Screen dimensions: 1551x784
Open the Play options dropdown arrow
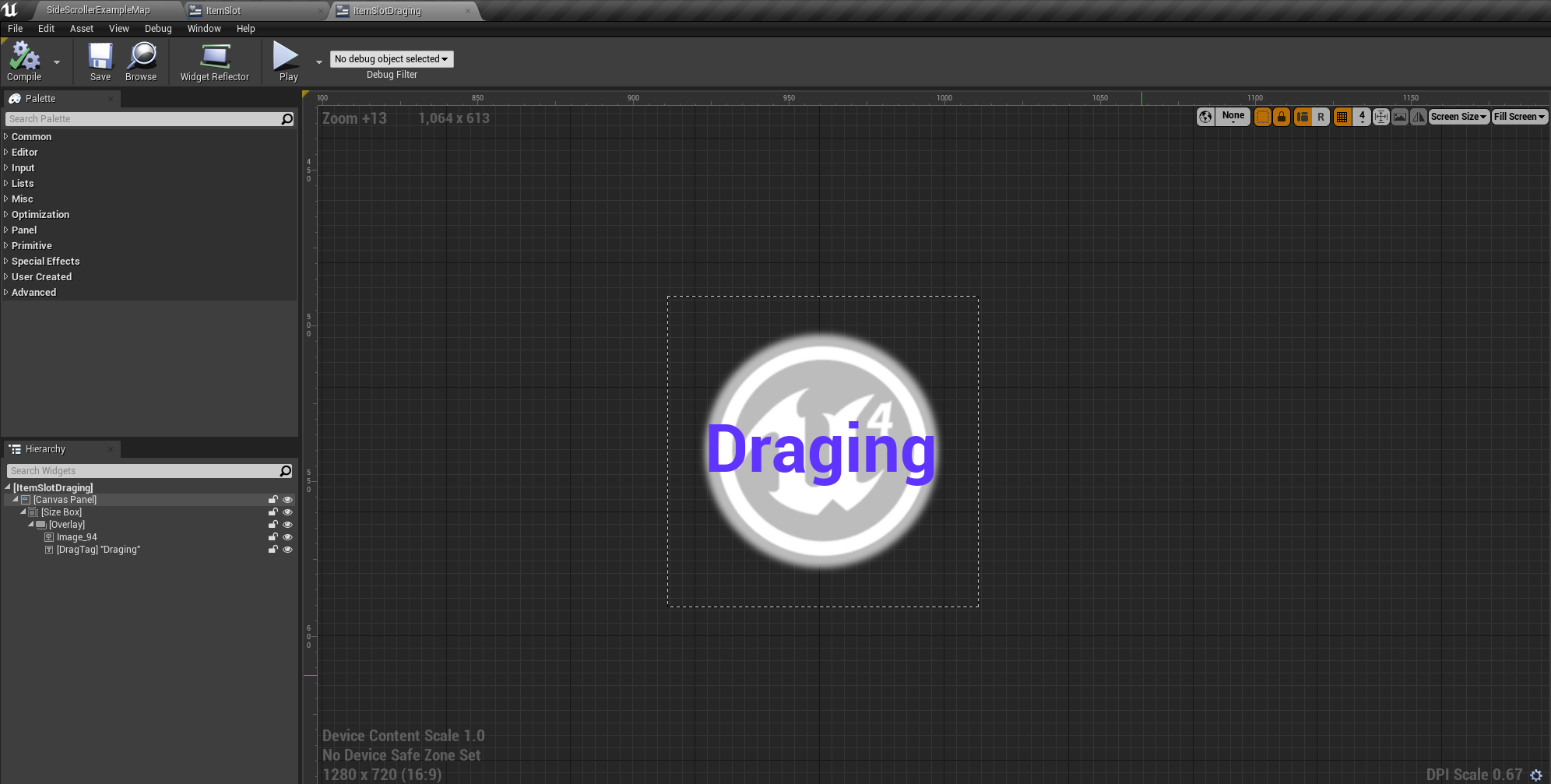(319, 62)
